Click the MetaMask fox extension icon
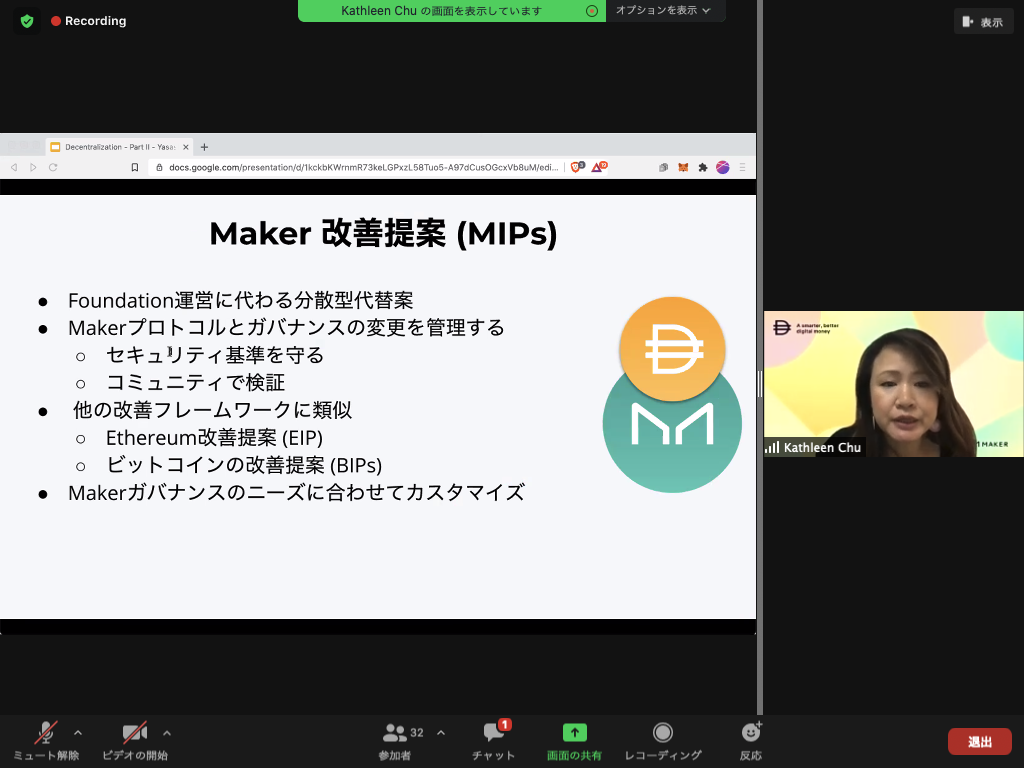This screenshot has height=768, width=1024. click(x=683, y=167)
